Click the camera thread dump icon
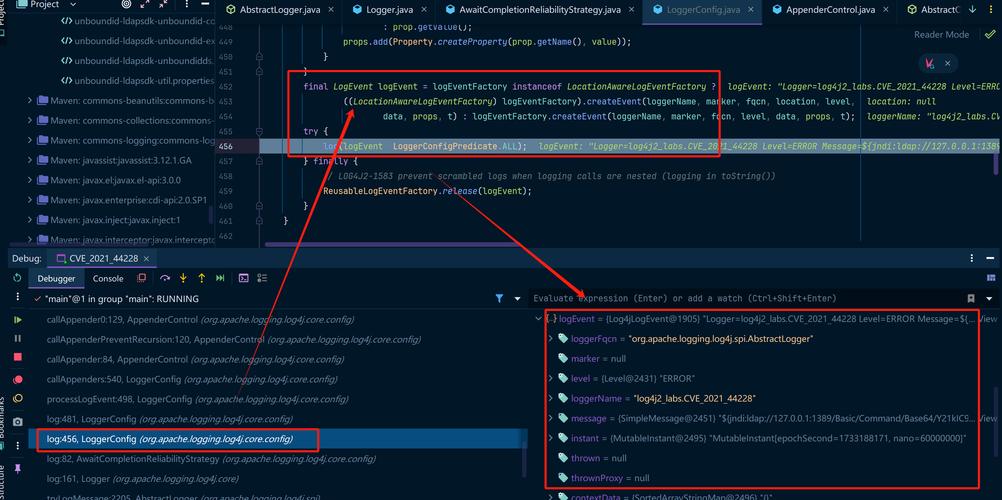1002x500 pixels. point(17,422)
